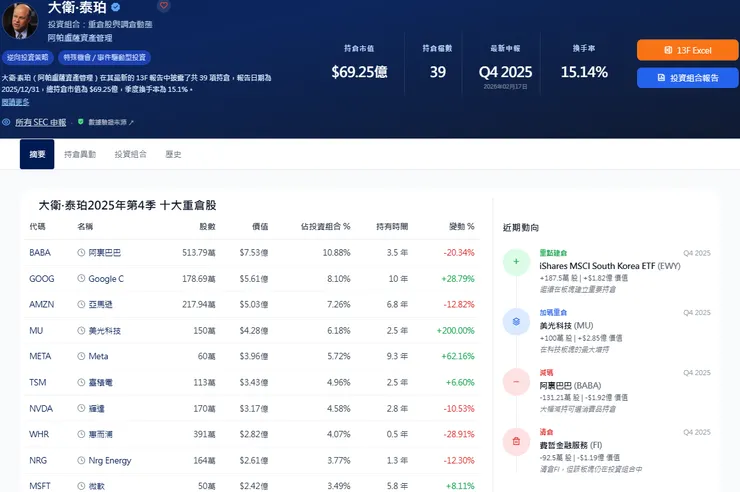
Task: Open iShares MSCI South Korea ETF (EWY) entry
Action: 610,266
